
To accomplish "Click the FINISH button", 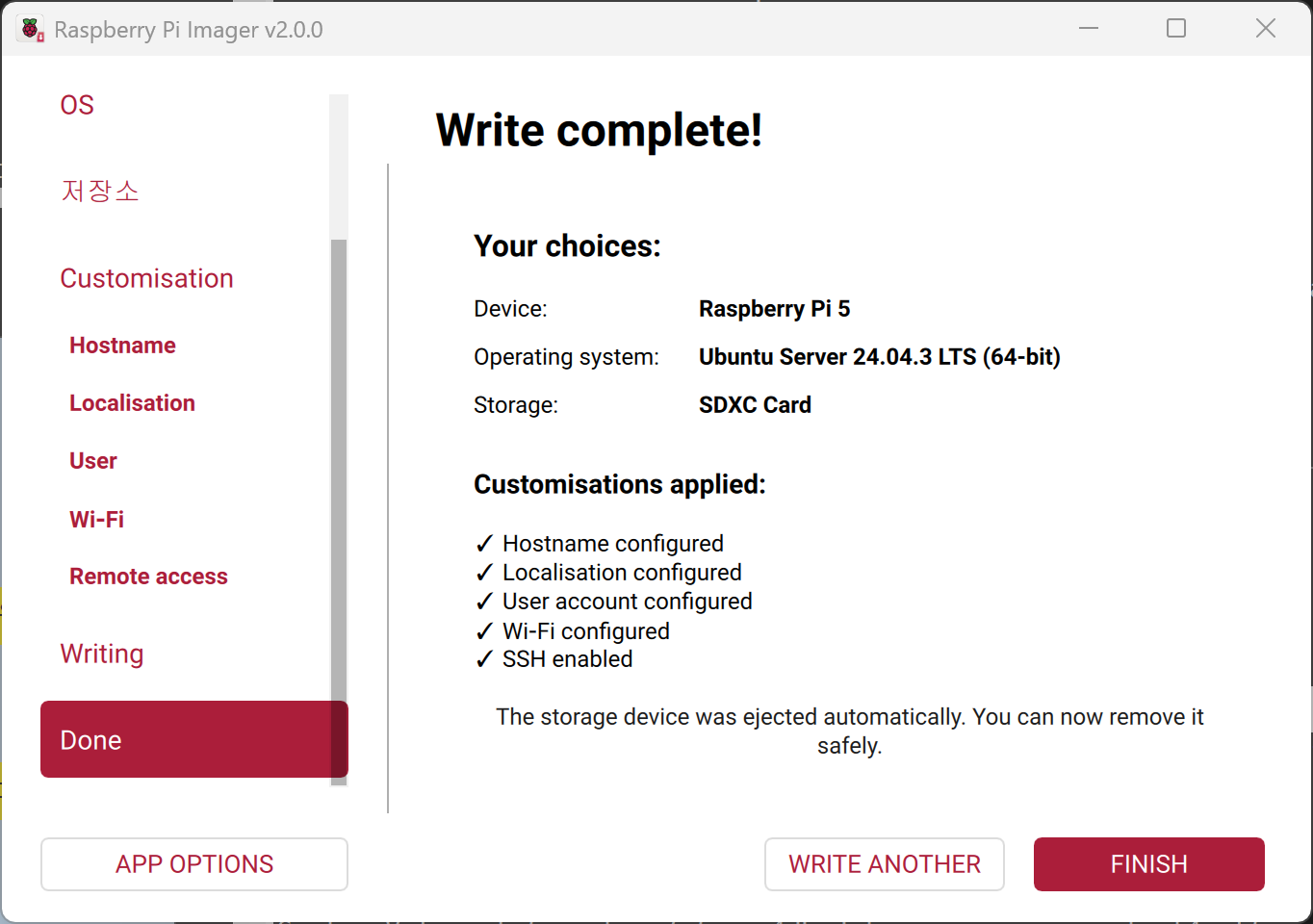I will click(1149, 864).
